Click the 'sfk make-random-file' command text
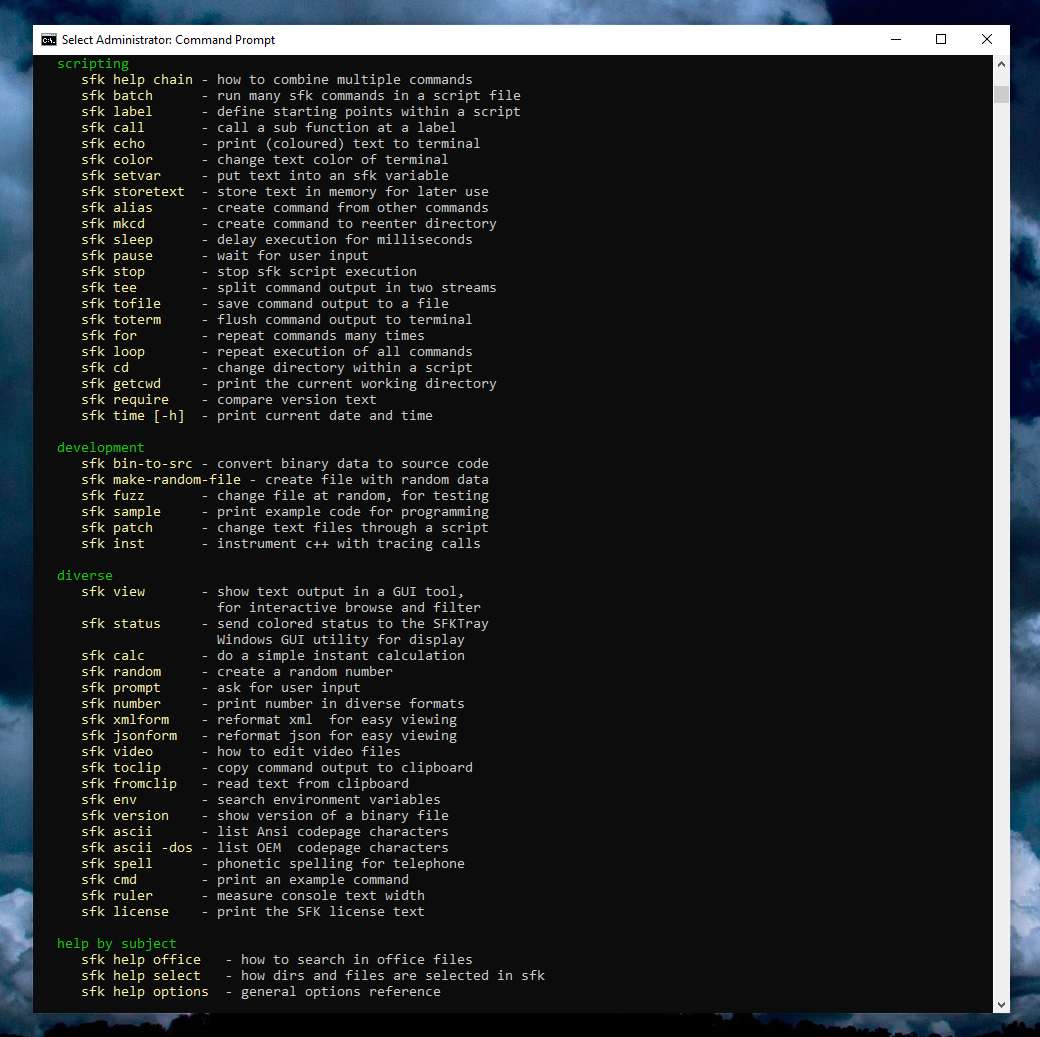The image size is (1040, 1037). click(x=161, y=479)
